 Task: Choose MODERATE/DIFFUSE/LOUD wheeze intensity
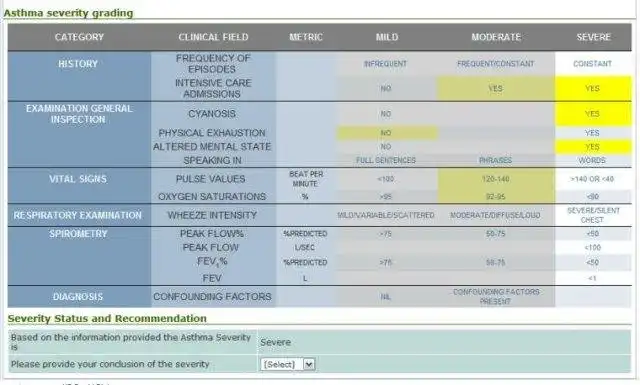[496, 215]
